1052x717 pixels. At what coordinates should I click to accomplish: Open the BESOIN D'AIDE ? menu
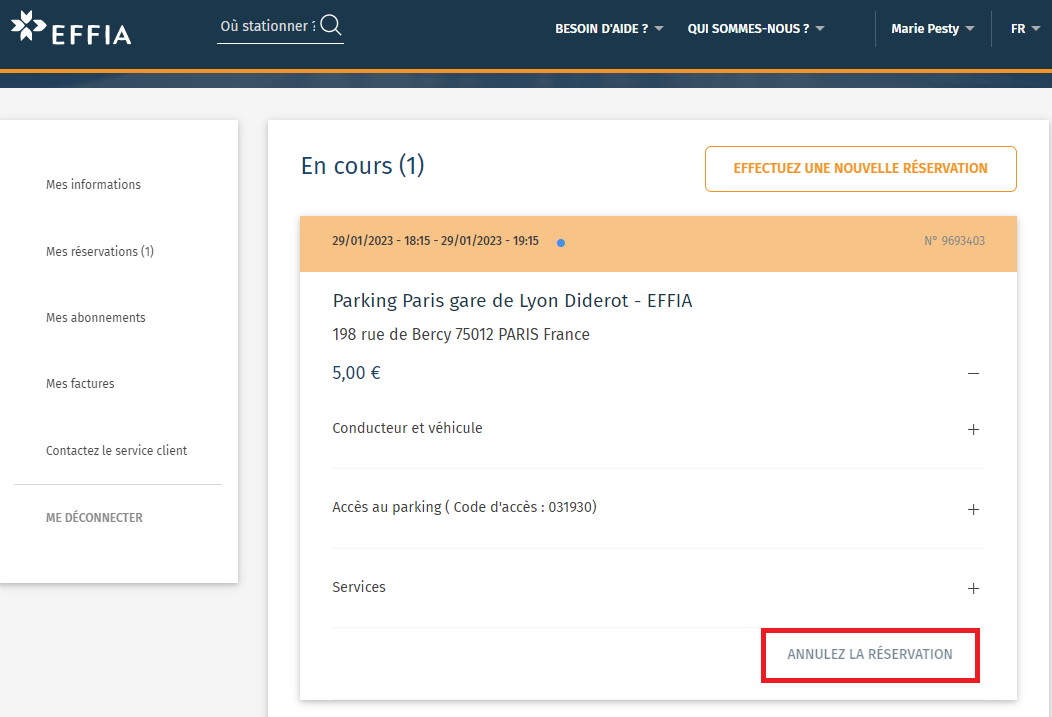point(609,29)
